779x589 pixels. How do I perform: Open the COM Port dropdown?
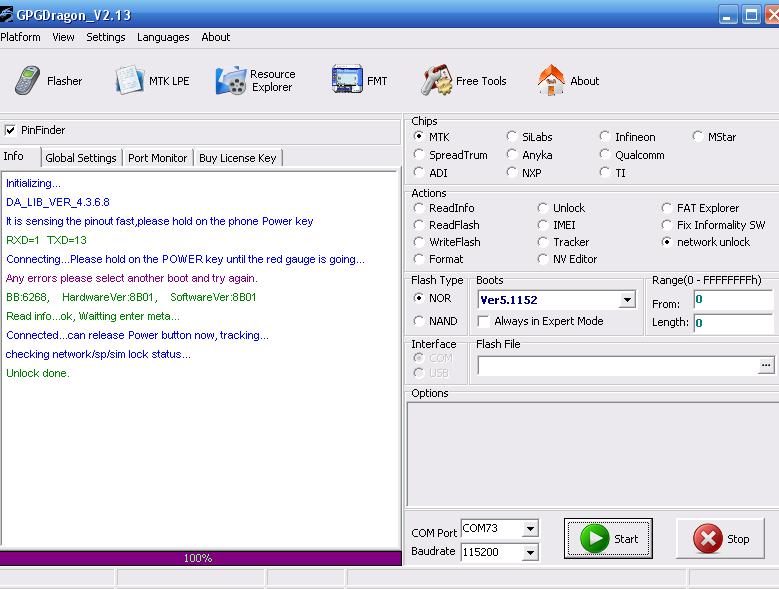[x=531, y=528]
